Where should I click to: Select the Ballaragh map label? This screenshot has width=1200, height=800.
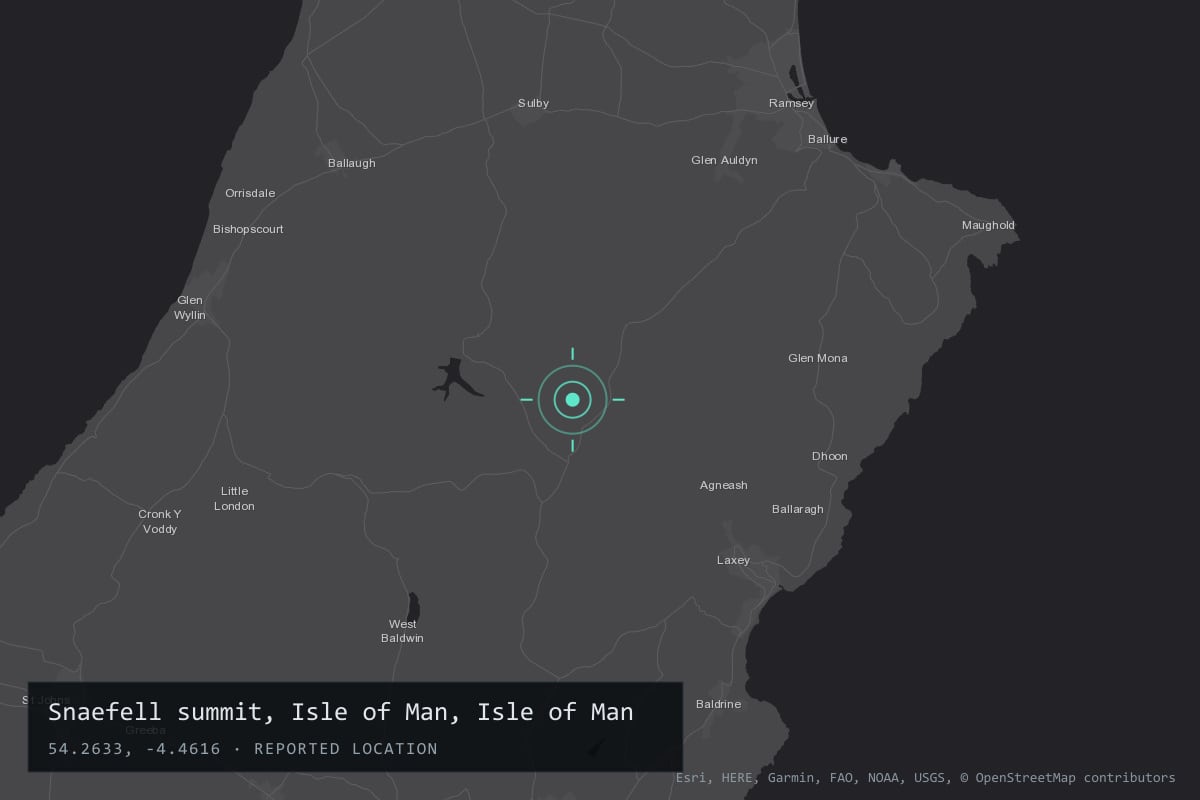(798, 509)
